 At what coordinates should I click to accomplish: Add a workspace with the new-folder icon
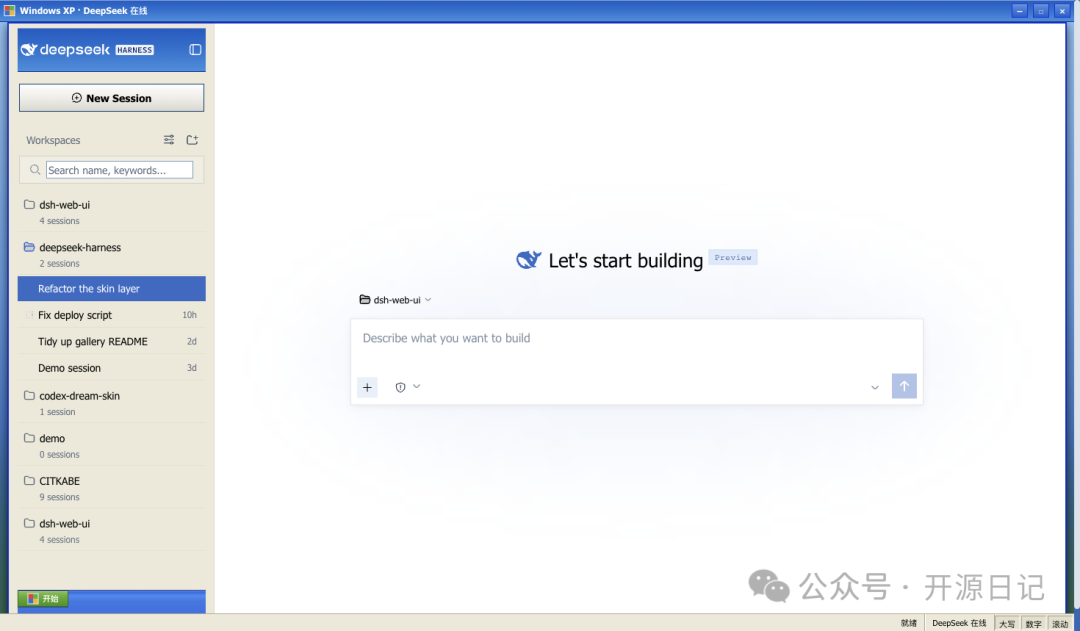coord(192,140)
